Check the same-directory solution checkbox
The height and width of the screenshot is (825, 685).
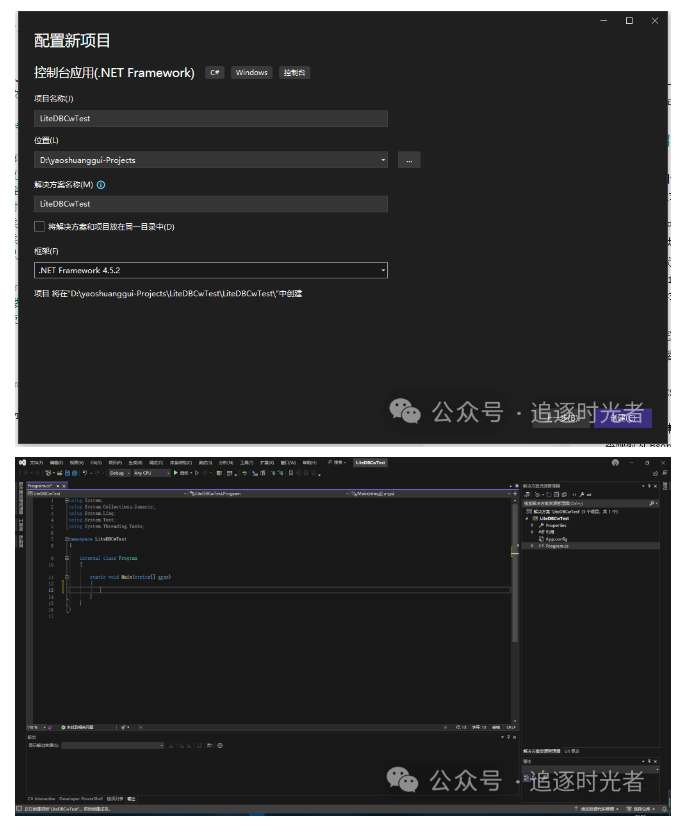tap(39, 227)
